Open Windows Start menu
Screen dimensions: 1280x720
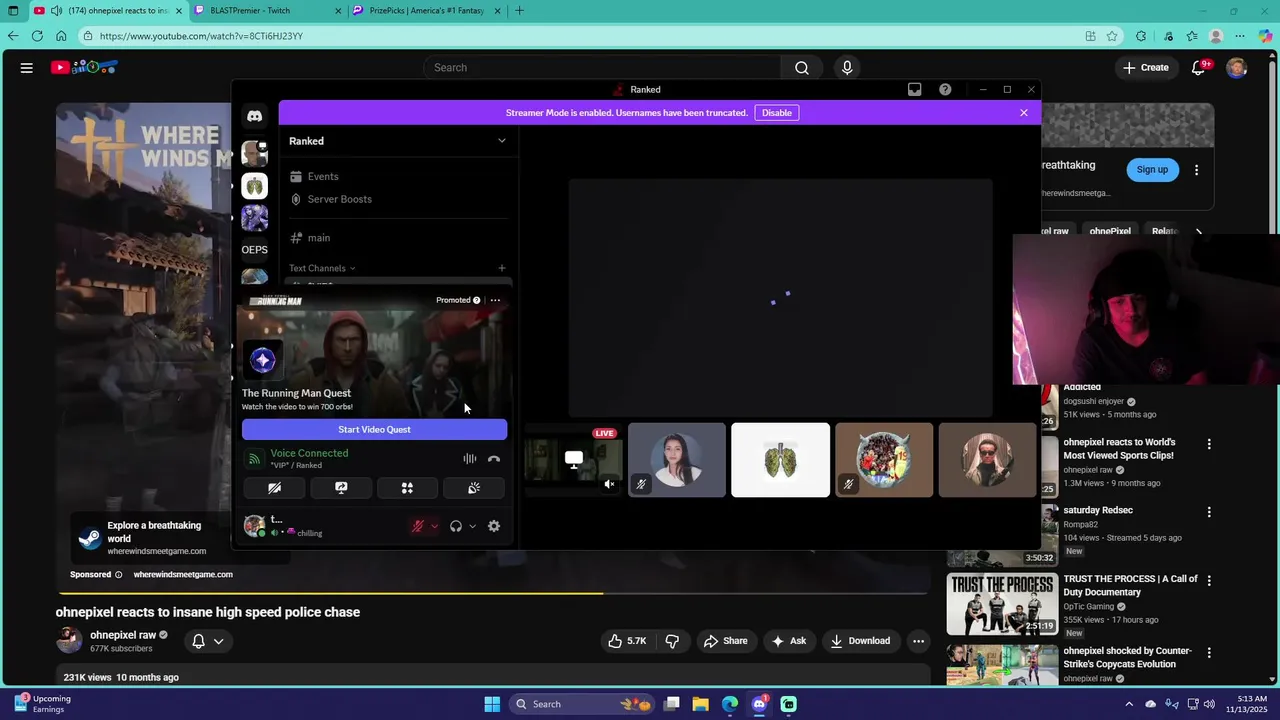click(x=492, y=704)
